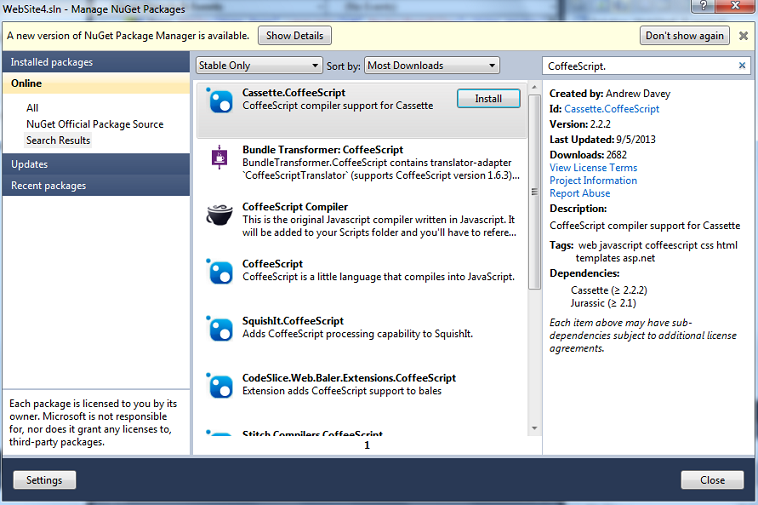Click the SquishIt.CoffeeScript package icon
Screen dimensions: 758x505
tap(220, 329)
